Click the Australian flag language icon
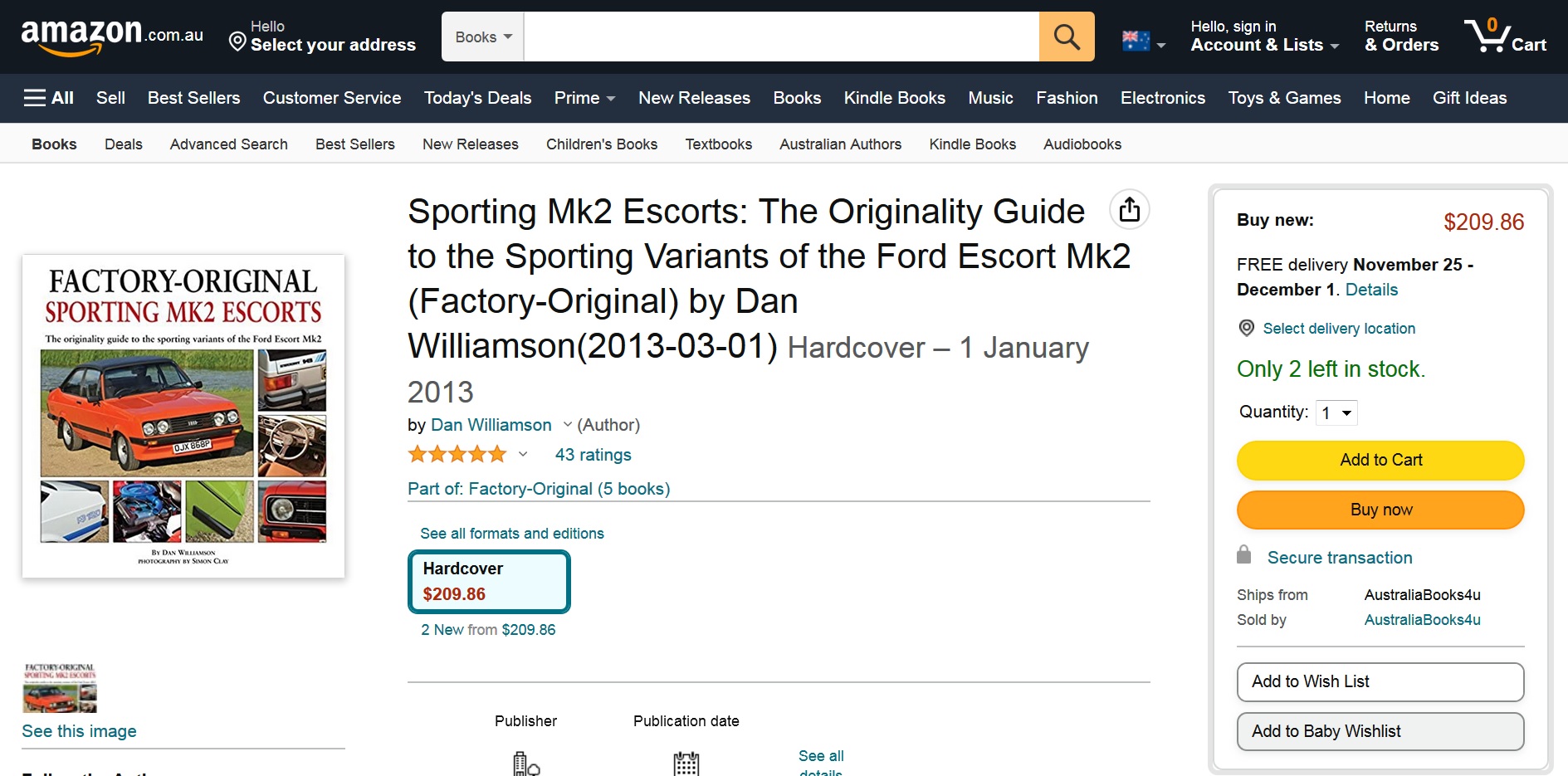The width and height of the screenshot is (1568, 776). pyautogui.click(x=1136, y=41)
